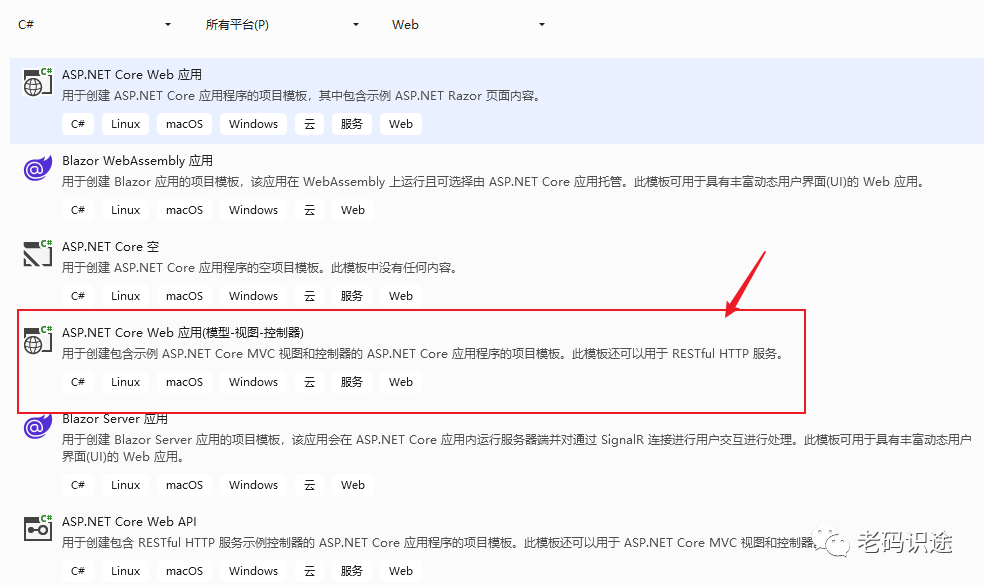This screenshot has height=585, width=984.
Task: Click 云 tag under ASP.NET Core Web API
Action: tap(309, 571)
